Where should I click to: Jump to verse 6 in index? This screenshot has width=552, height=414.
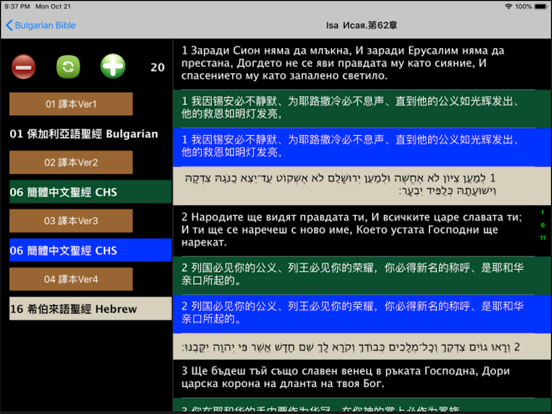(x=542, y=225)
